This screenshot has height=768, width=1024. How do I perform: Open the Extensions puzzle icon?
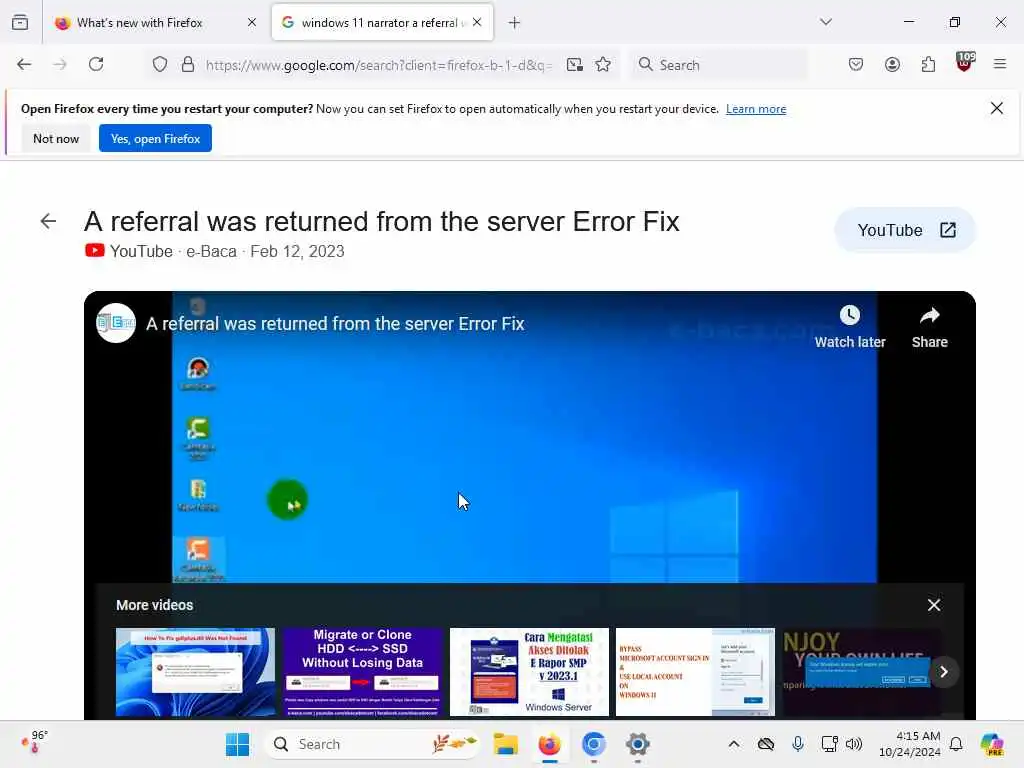point(928,64)
